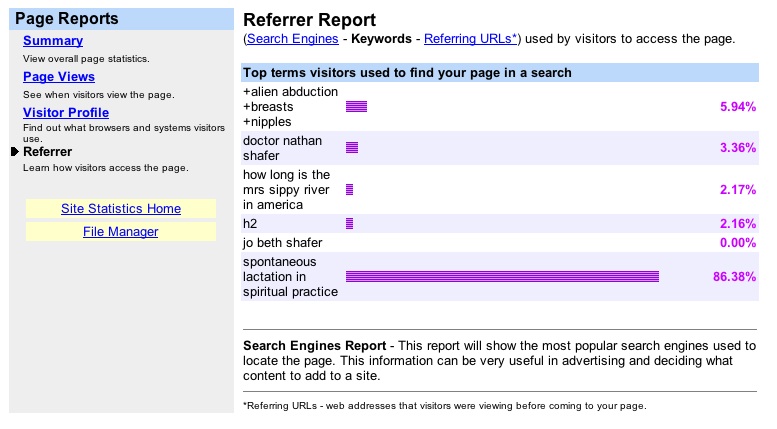The width and height of the screenshot is (777, 429).
Task: Click the purple bar for spontaneous lactation
Action: [502, 276]
